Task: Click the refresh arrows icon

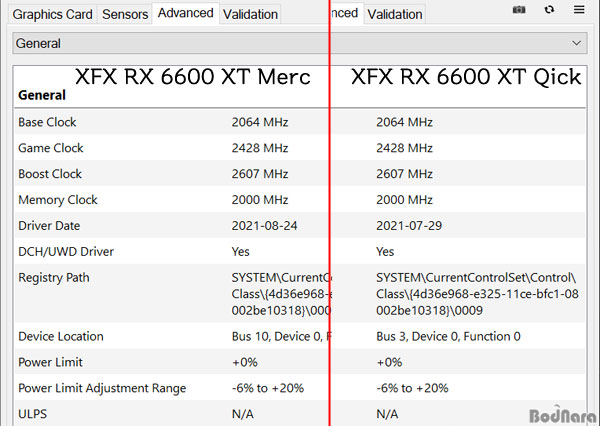Action: [x=549, y=10]
